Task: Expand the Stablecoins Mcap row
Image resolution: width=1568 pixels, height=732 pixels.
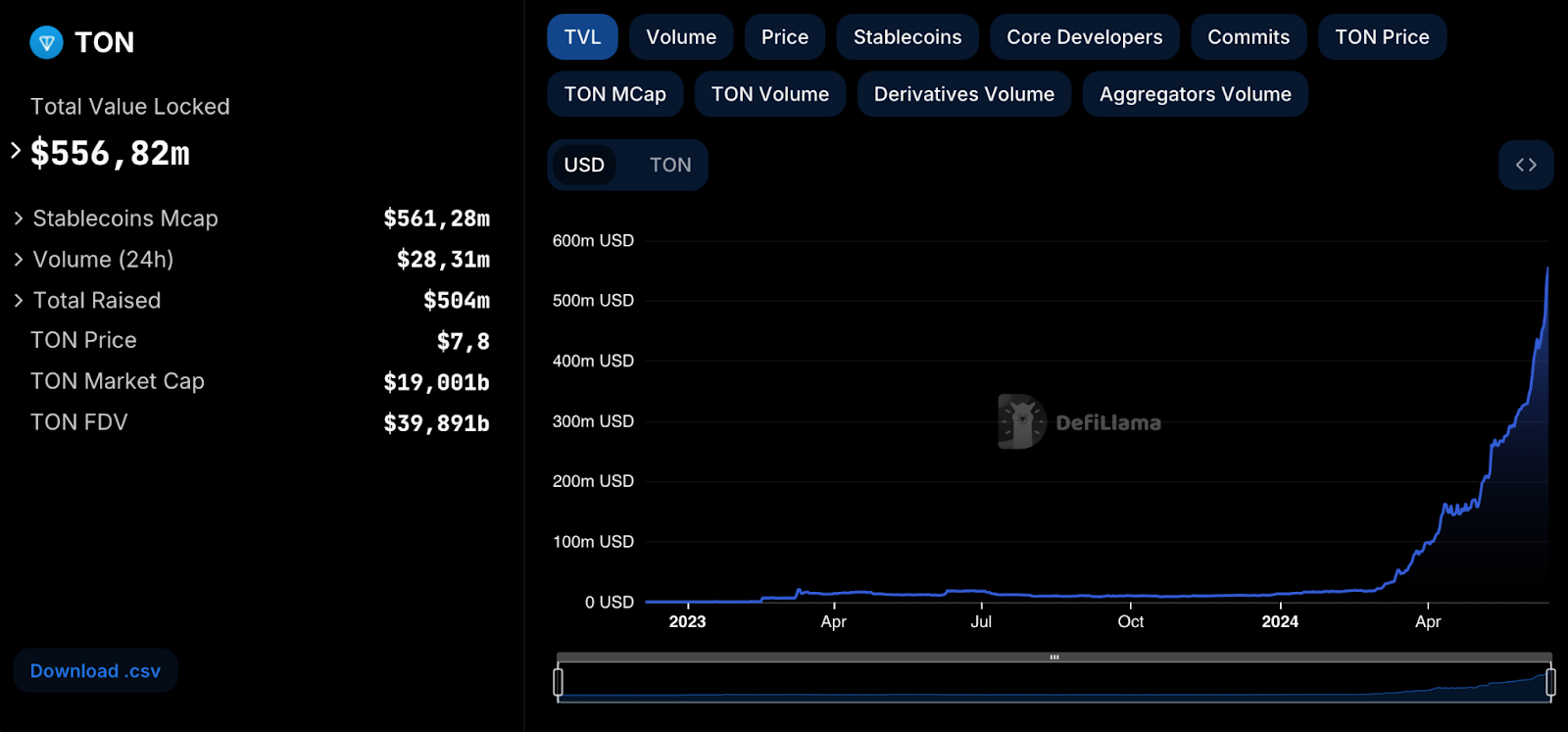Action: (19, 219)
